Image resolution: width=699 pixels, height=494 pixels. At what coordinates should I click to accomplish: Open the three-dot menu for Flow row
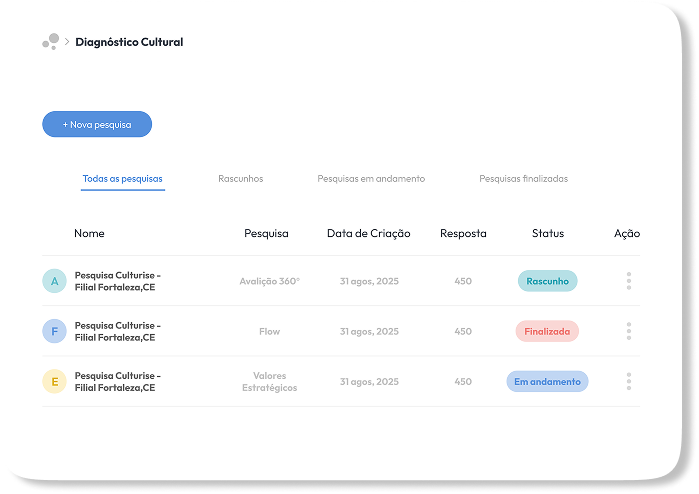pyautogui.click(x=628, y=331)
